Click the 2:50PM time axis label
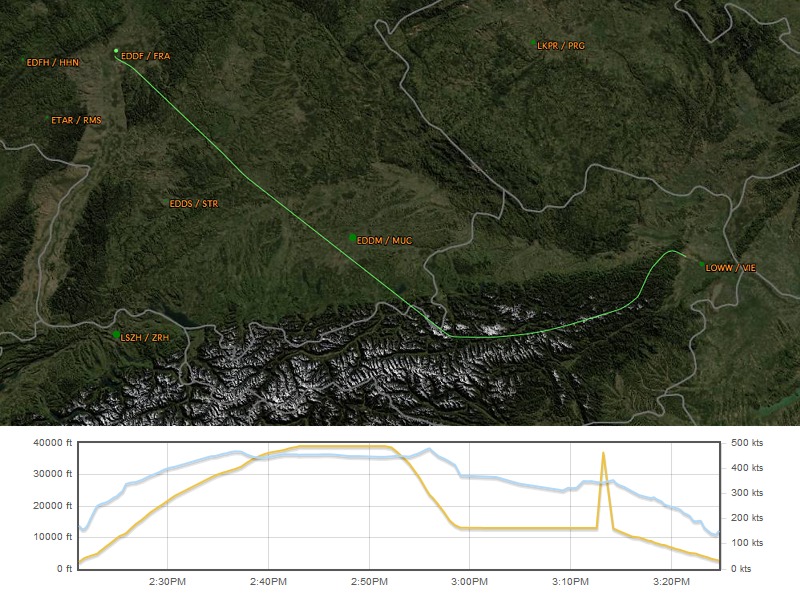This screenshot has height=600, width=800. 369,582
